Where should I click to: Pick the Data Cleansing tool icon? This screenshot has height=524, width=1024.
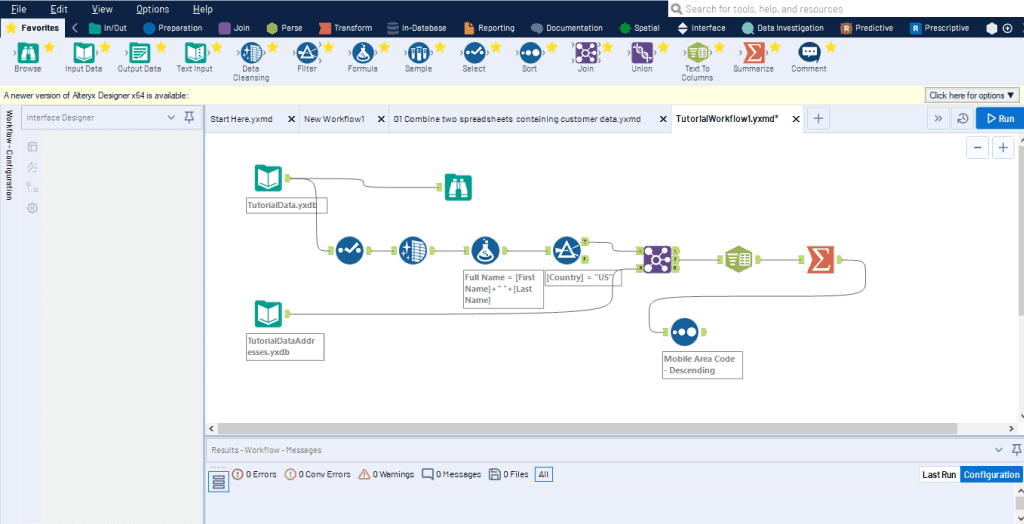point(251,54)
